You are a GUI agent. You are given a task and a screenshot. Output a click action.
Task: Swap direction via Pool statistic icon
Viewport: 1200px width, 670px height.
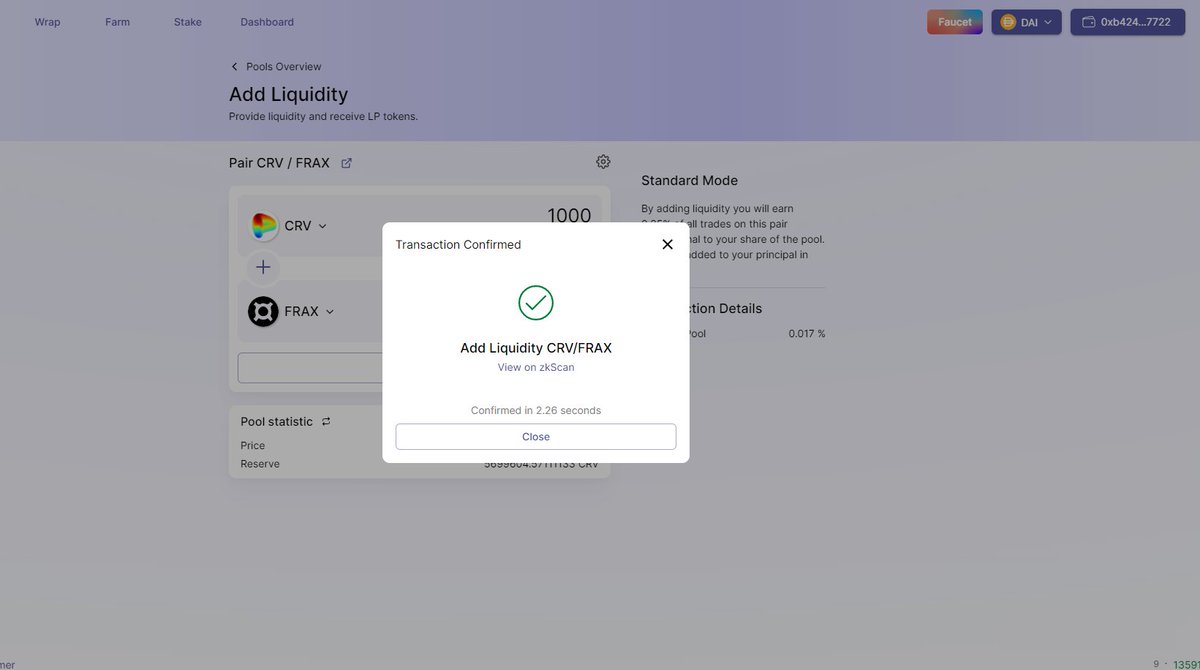tap(326, 421)
